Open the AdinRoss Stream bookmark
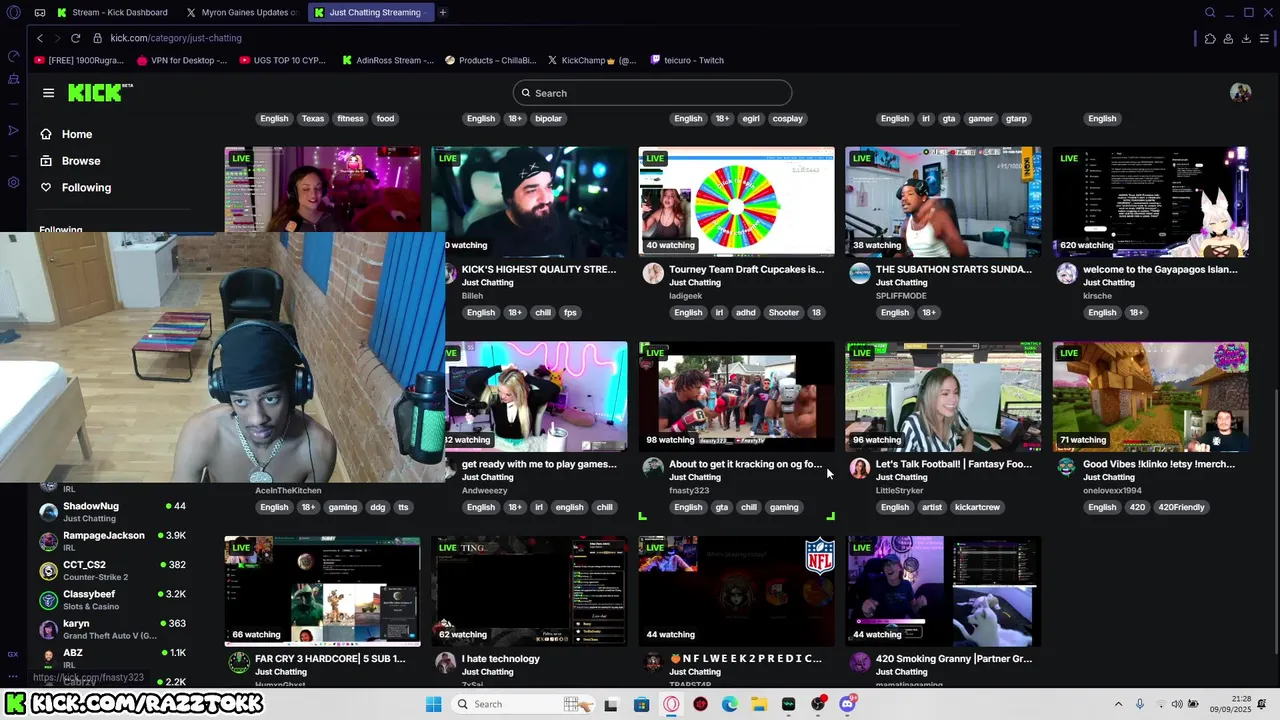This screenshot has height=720, width=1280. coord(387,60)
